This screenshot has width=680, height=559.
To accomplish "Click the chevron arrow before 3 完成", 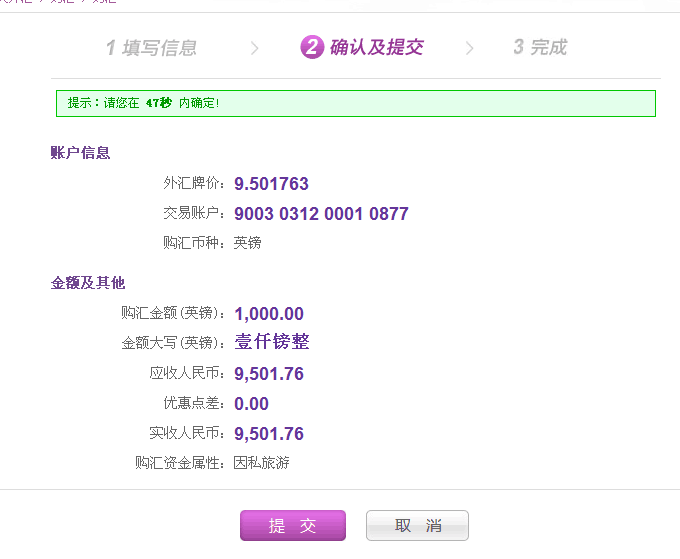I will pos(470,48).
